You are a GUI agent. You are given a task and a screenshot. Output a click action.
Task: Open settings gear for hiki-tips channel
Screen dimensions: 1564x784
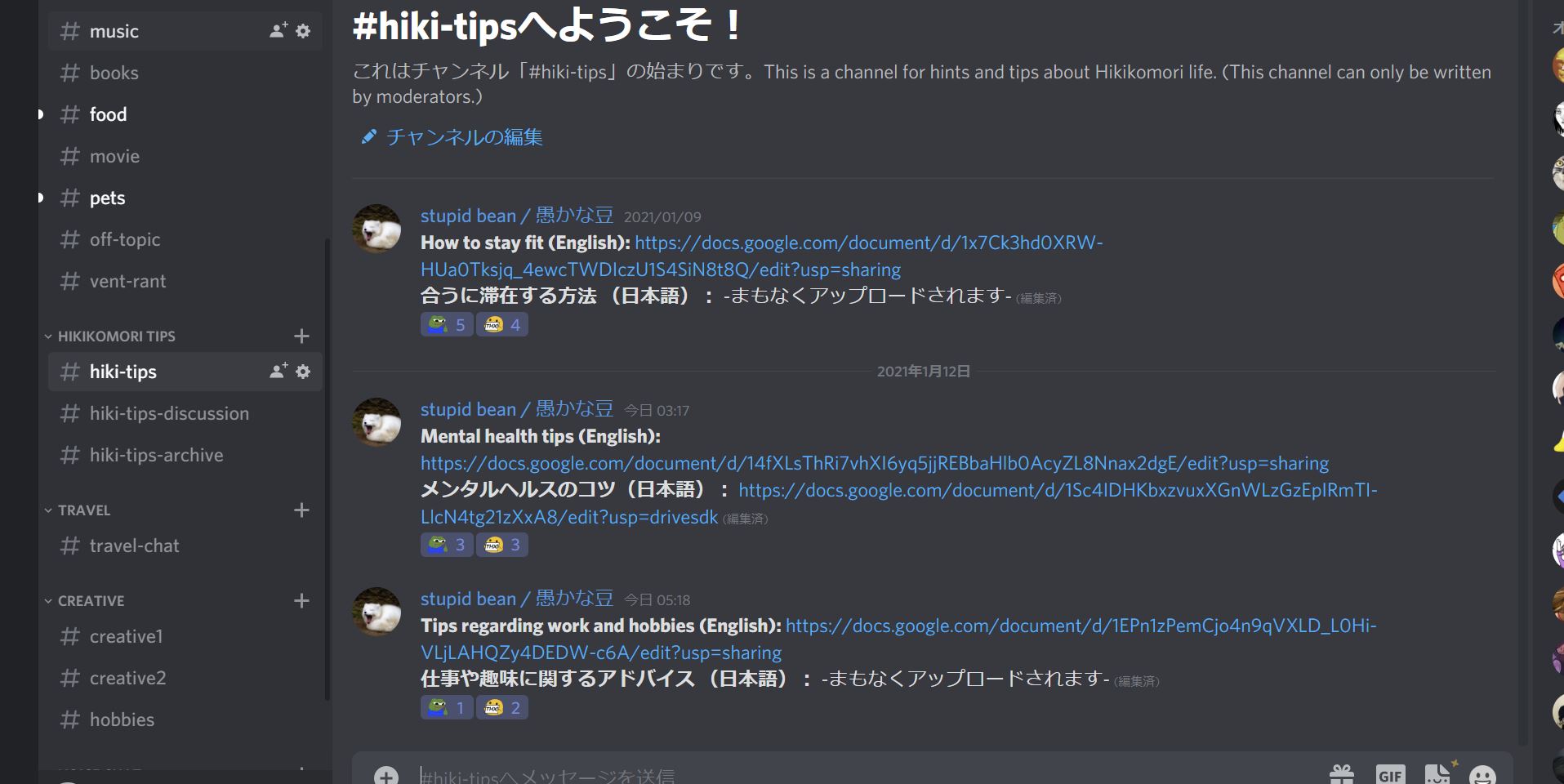point(303,372)
